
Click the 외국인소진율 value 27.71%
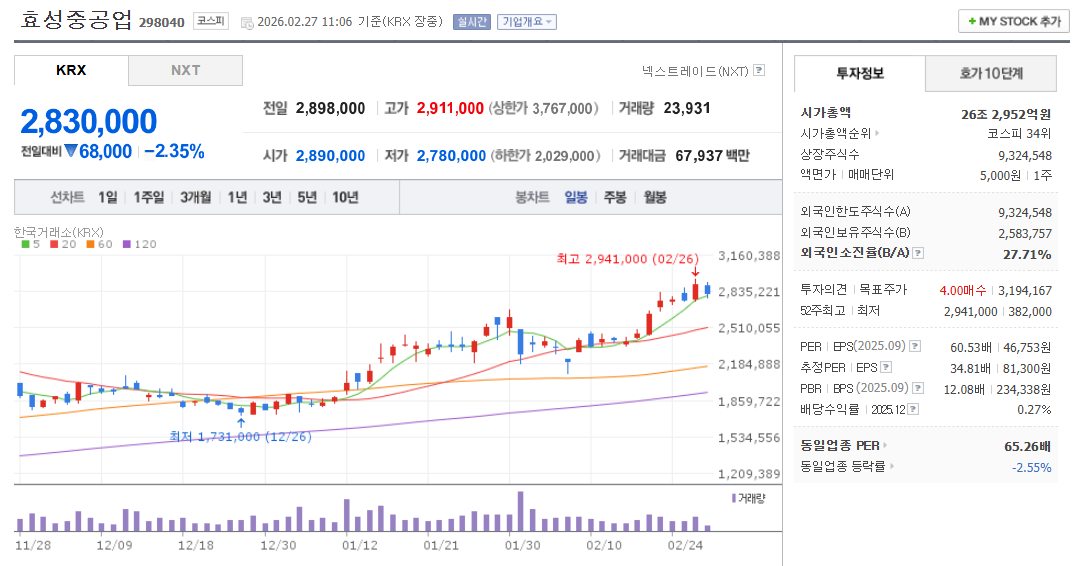click(1027, 255)
